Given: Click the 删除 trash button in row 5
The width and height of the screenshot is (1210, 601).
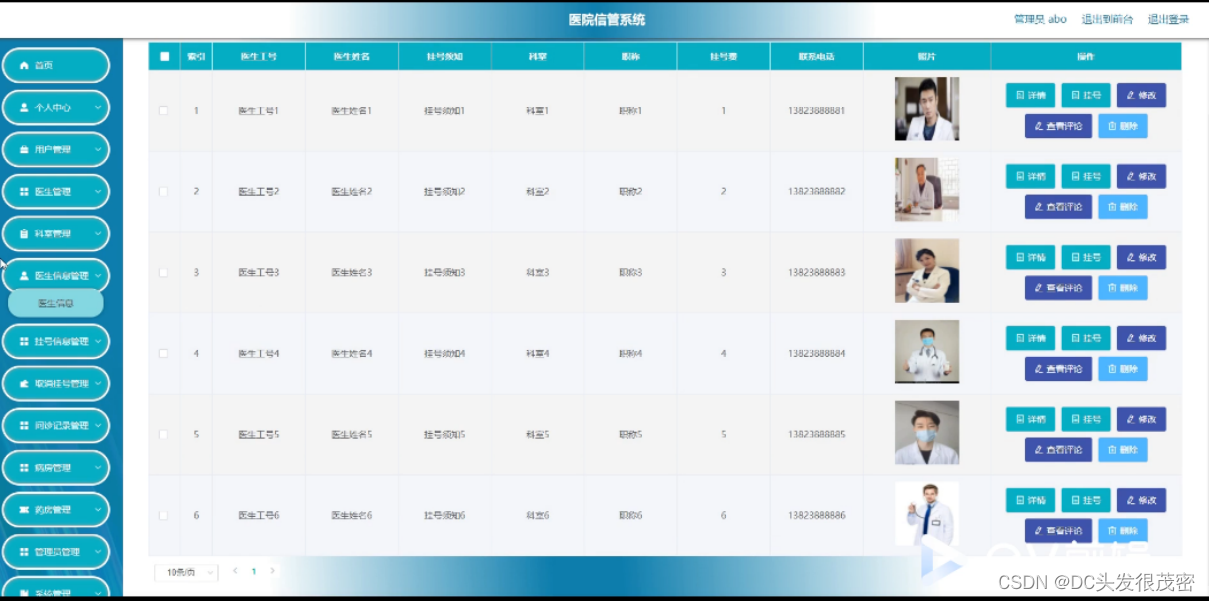Looking at the screenshot, I should click(1123, 450).
